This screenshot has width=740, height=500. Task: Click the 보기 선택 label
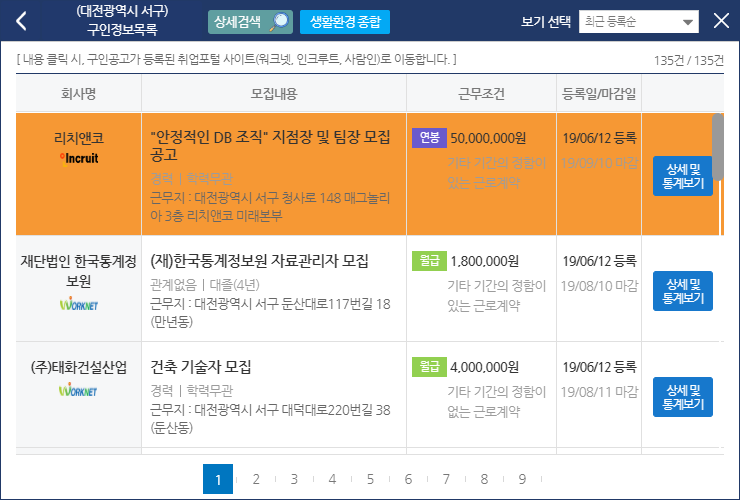tap(546, 22)
